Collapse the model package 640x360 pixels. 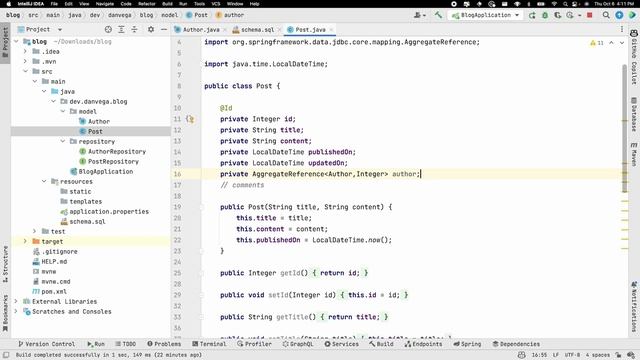[x=63, y=111]
